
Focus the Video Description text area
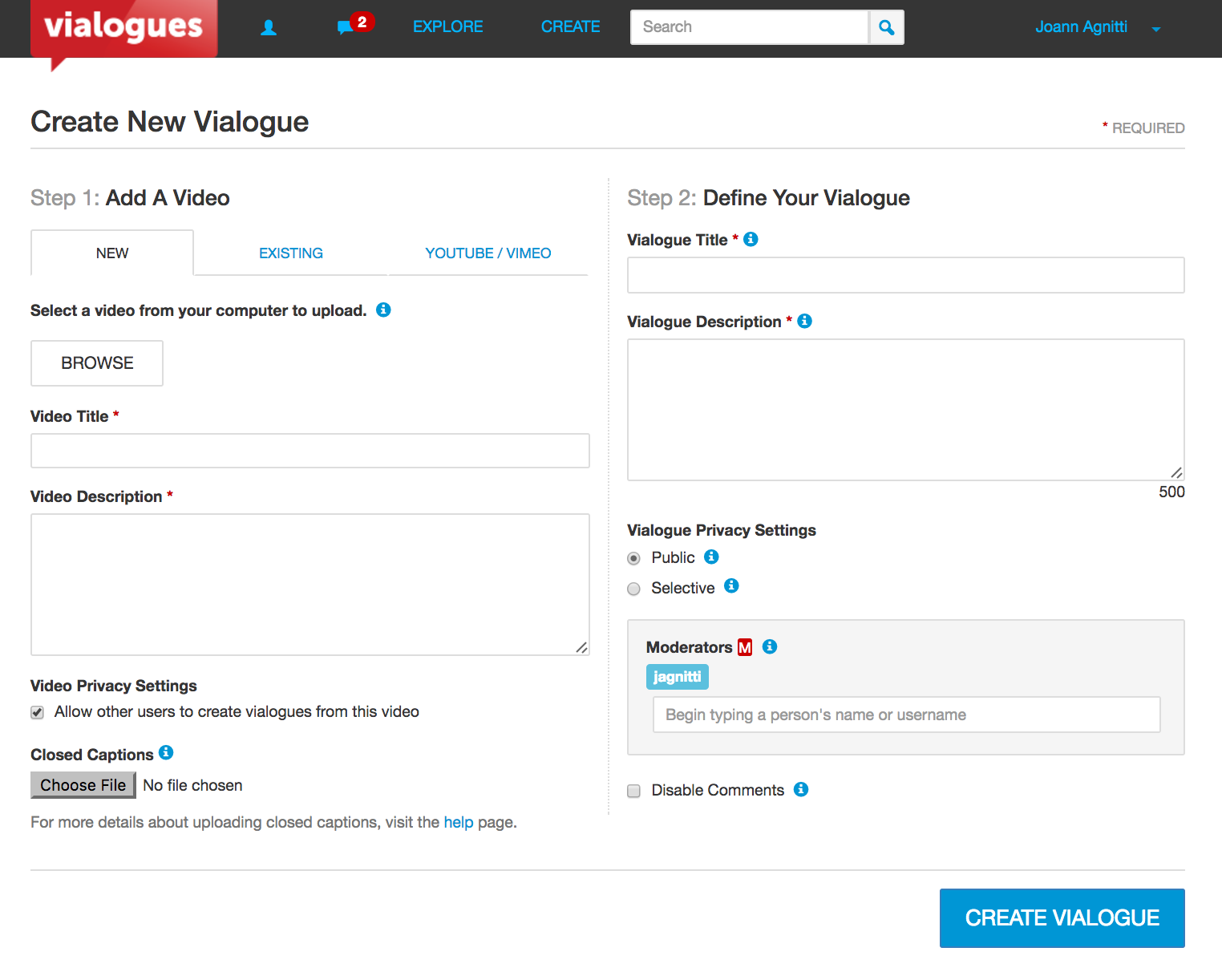point(310,585)
